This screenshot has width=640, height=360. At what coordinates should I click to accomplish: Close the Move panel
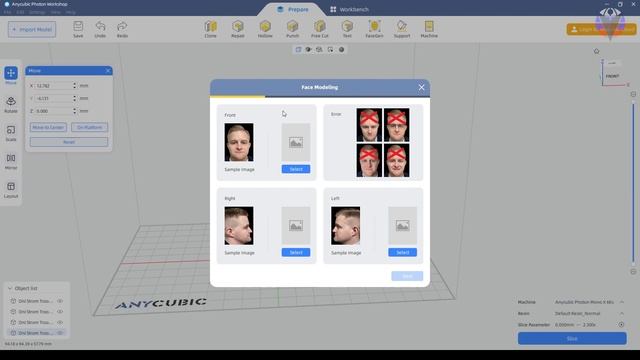108,71
